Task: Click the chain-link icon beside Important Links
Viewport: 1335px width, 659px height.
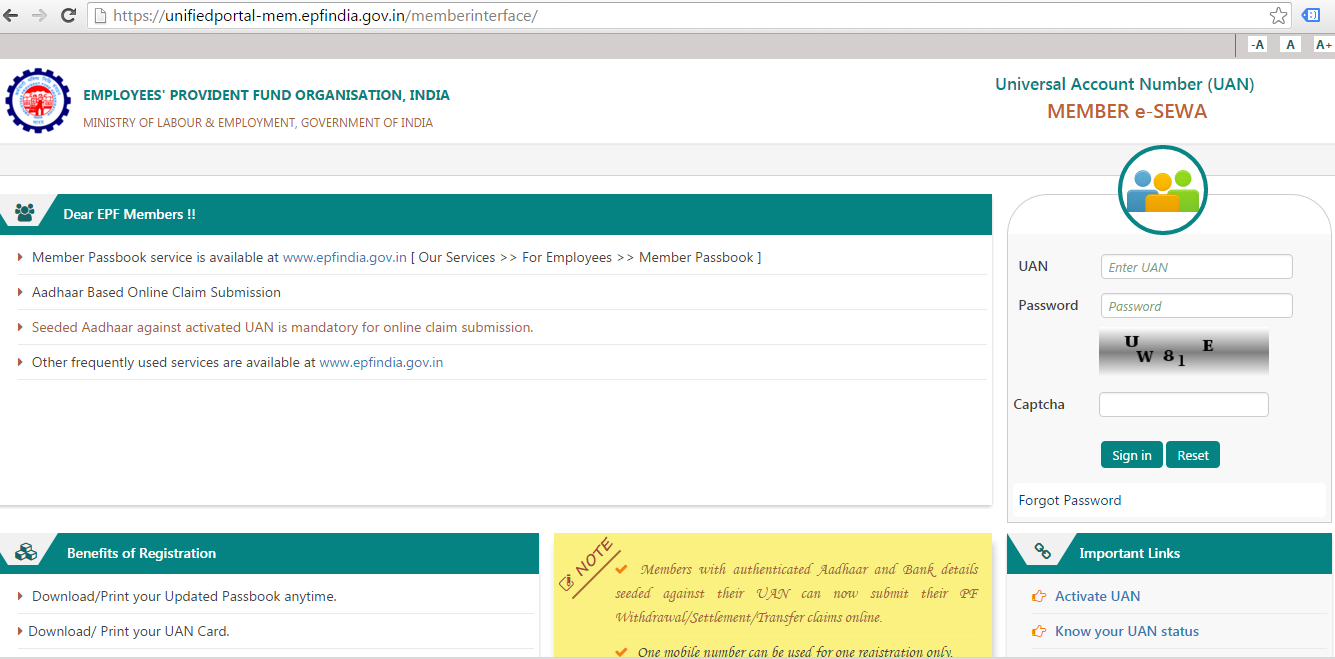Action: pos(1040,550)
